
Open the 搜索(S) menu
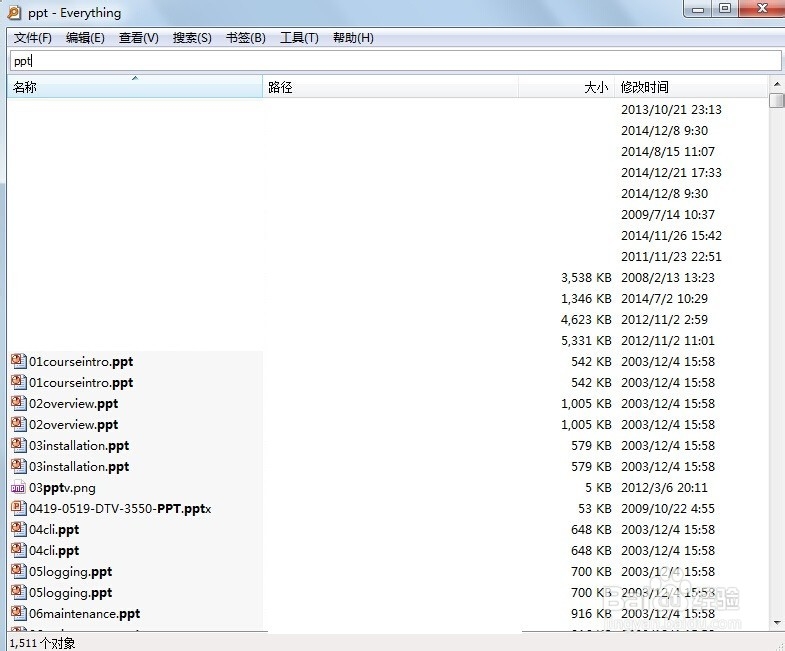192,38
